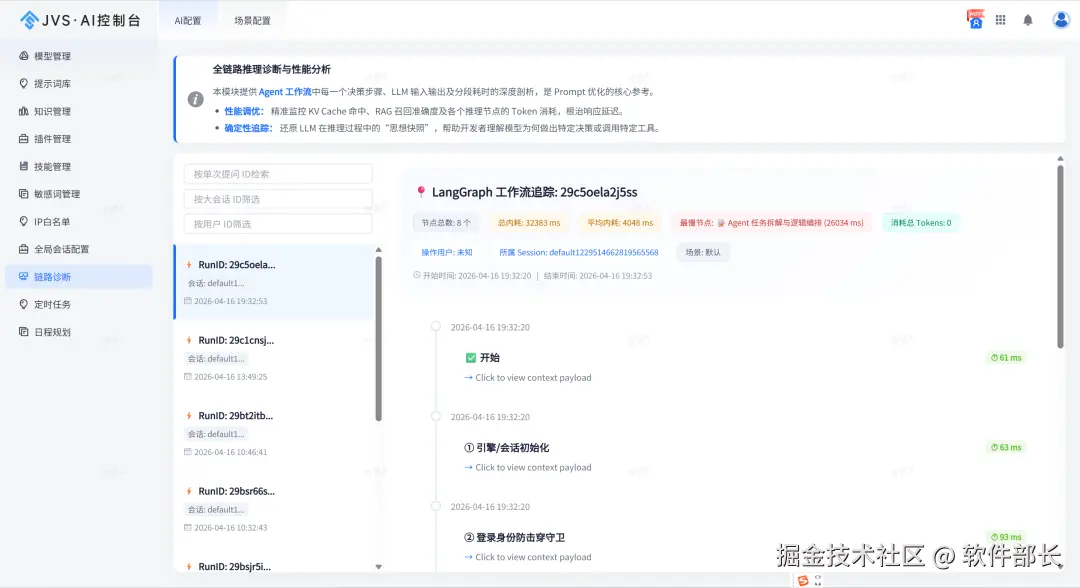Click the red pin icon beside LangGraph title
Image resolution: width=1080 pixels, height=588 pixels.
[x=421, y=192]
